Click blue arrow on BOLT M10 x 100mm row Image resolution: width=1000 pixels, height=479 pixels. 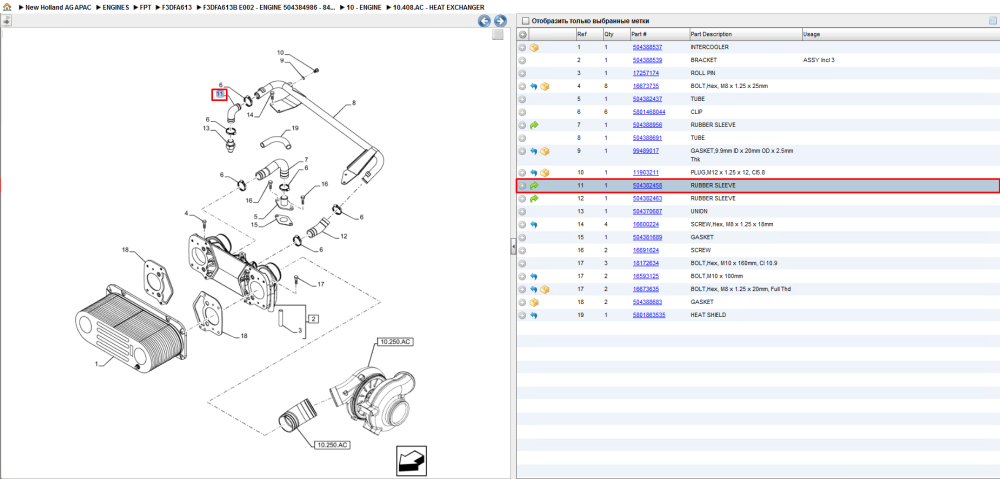[534, 276]
